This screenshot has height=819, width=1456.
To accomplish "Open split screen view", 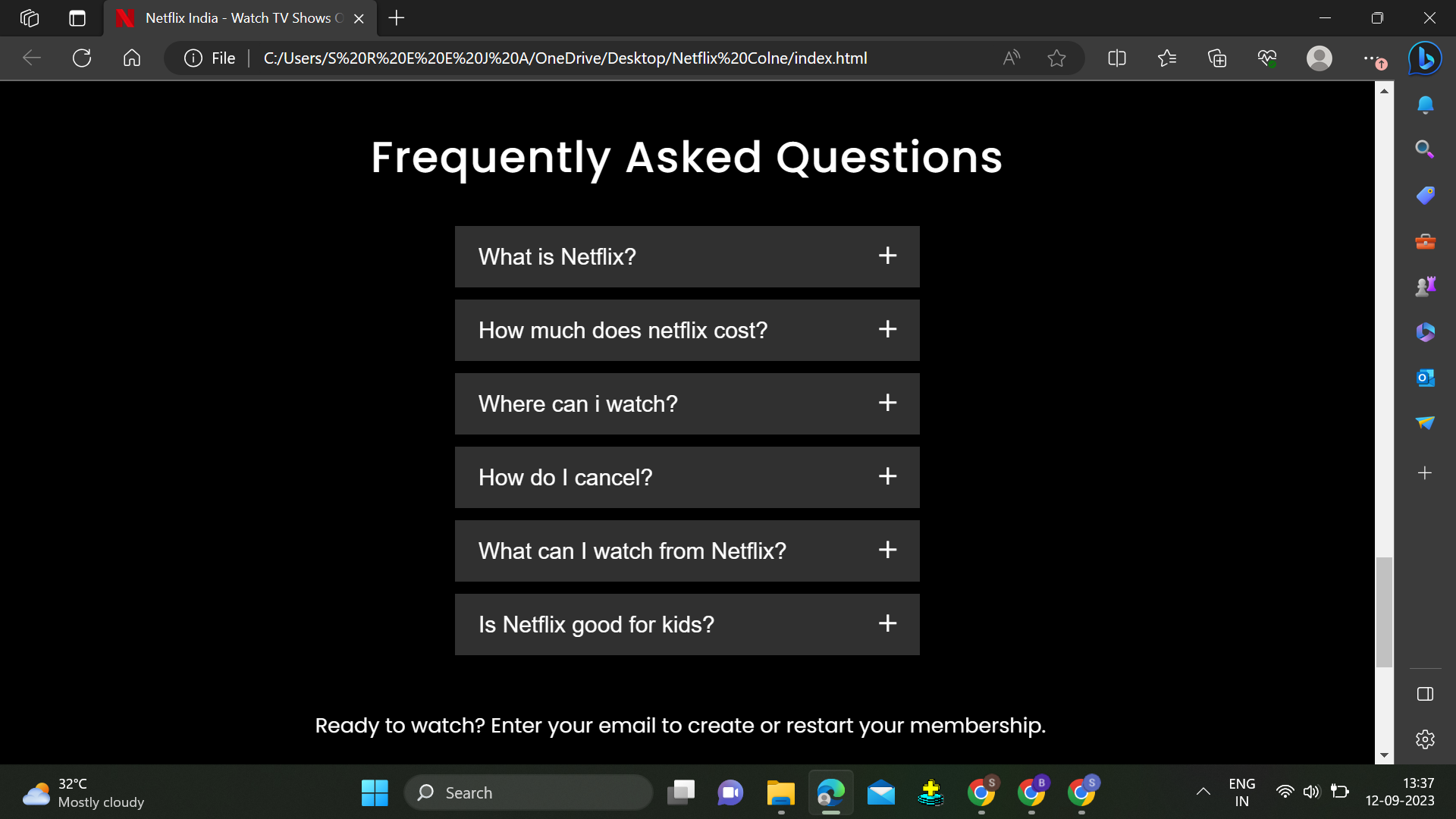I will pyautogui.click(x=1116, y=58).
